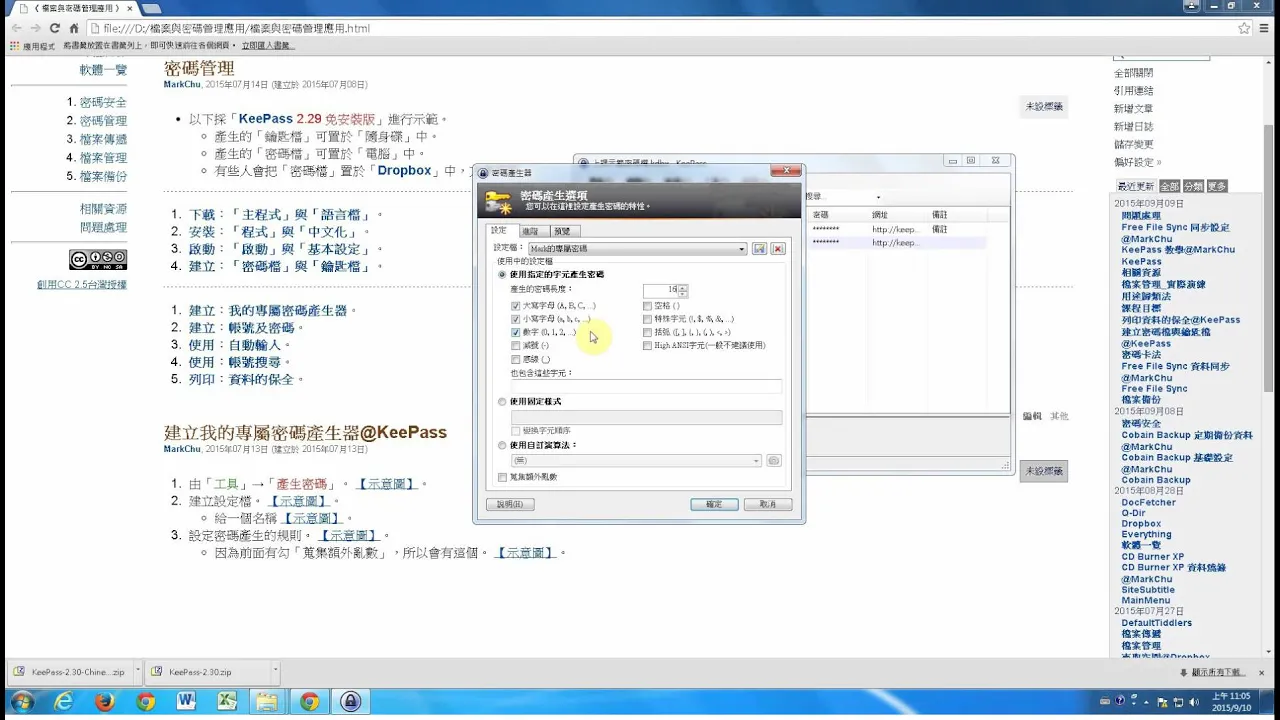Click 全部關閉 in right sidebar
Screen dimensions: 1280x720
1134,73
